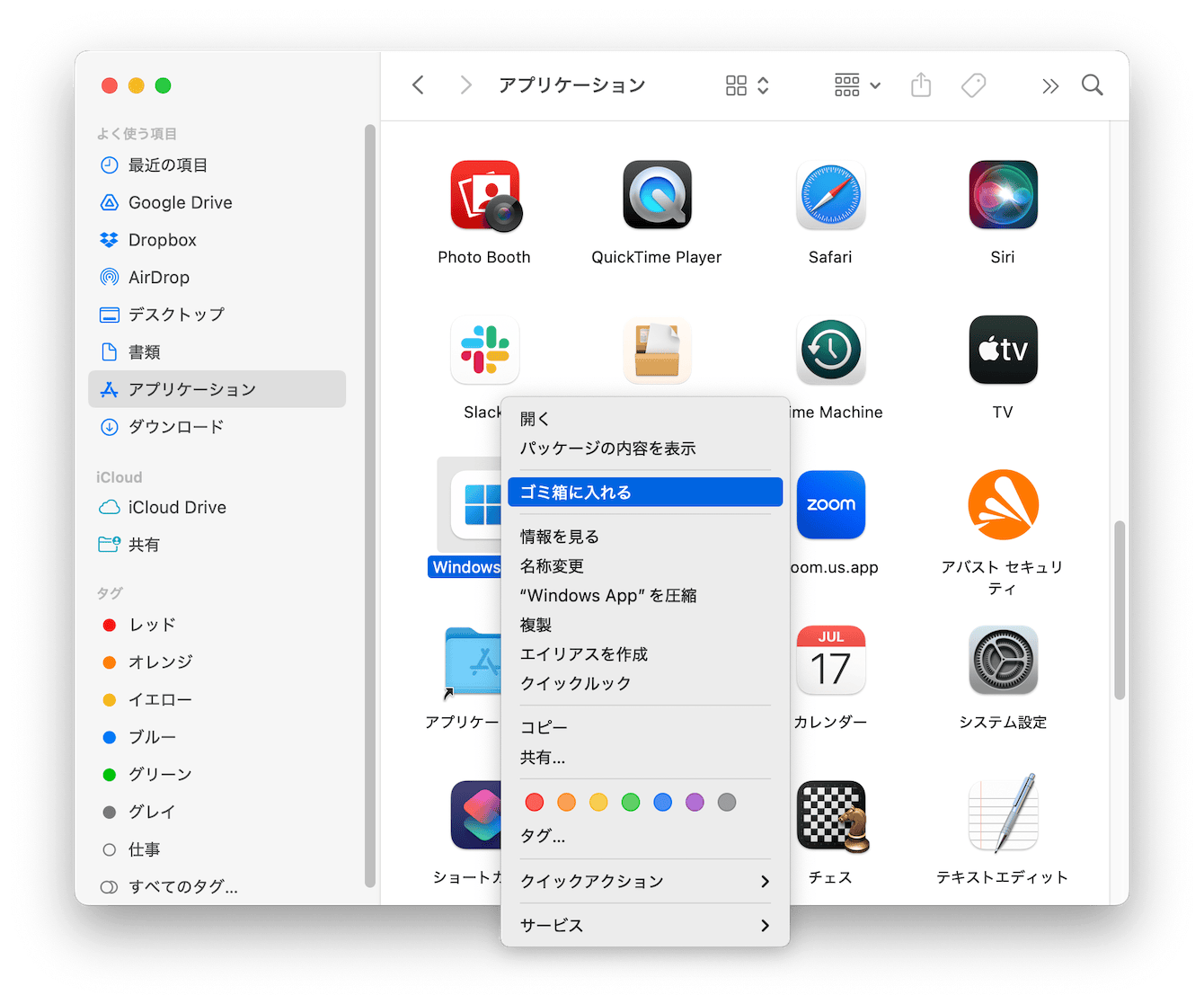The image size is (1204, 1004).
Task: Choose エイリアスを作成 from the context menu
Action: click(x=645, y=654)
